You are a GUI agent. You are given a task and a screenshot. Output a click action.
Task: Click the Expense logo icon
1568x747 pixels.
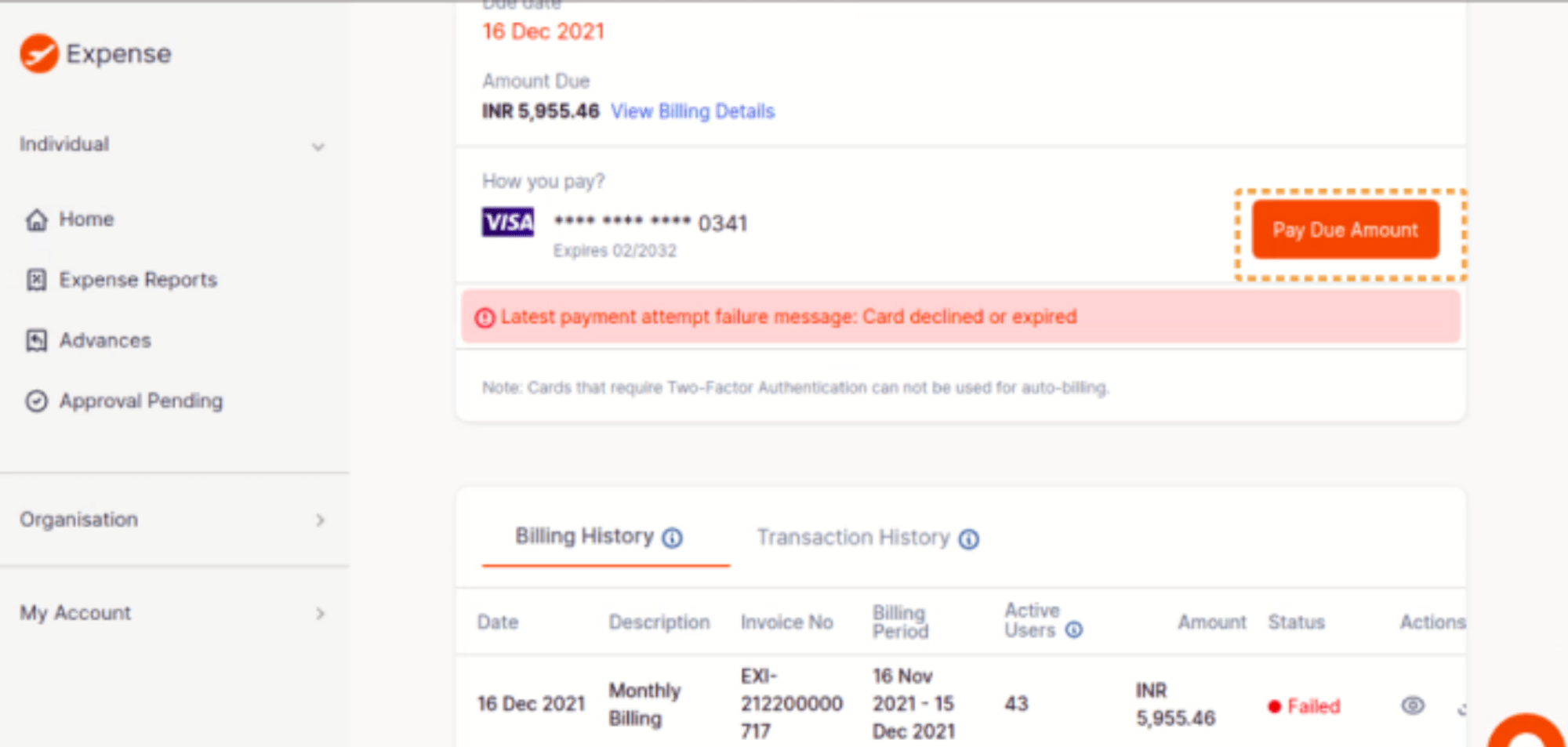click(39, 53)
